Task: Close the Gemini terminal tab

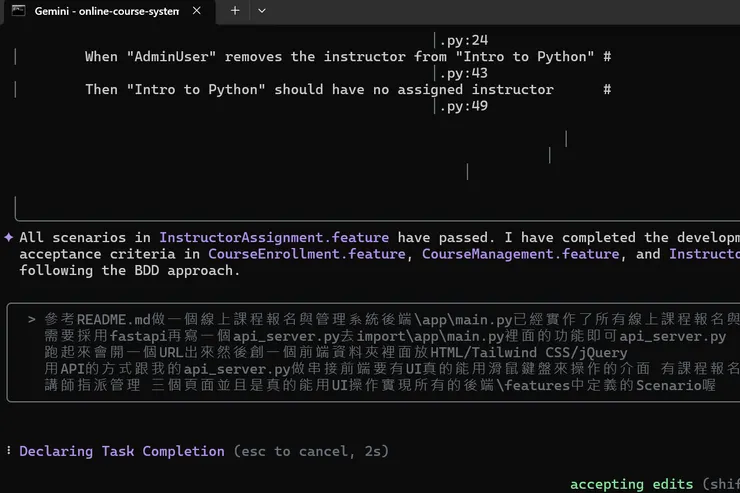Action: 197,10
